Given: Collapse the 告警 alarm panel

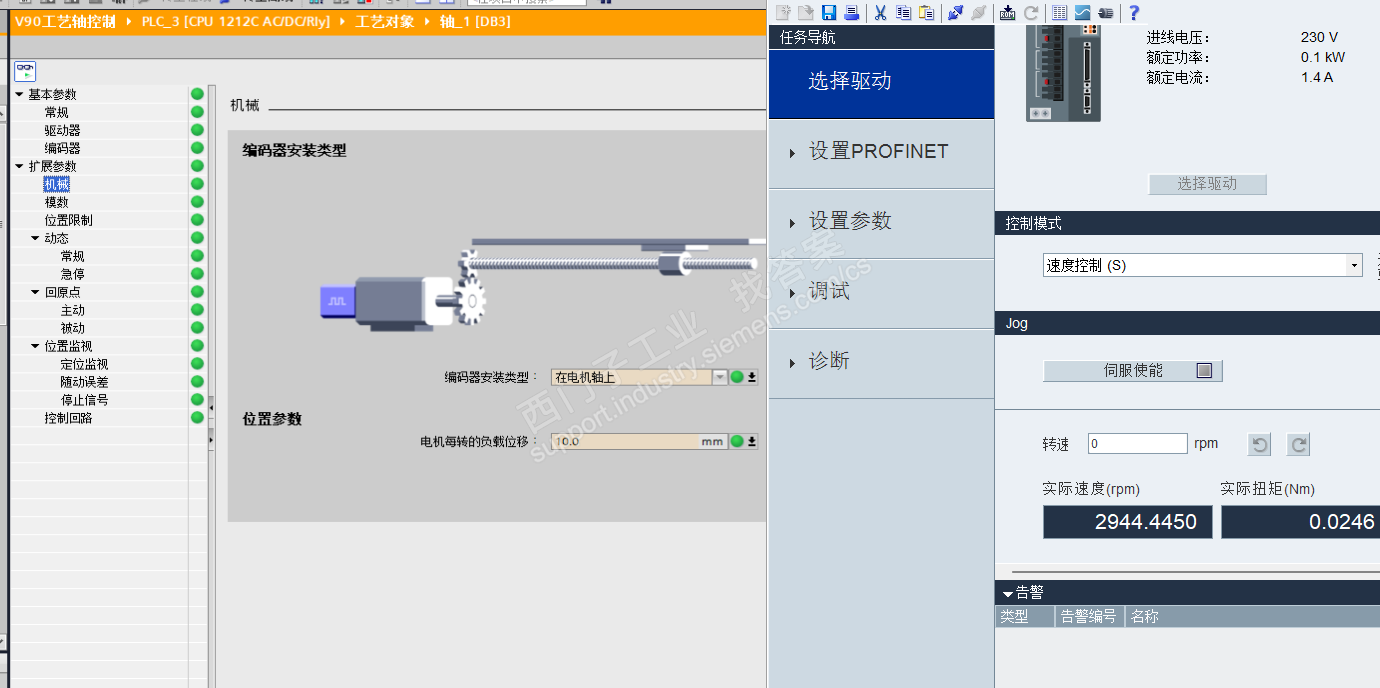Looking at the screenshot, I should coord(1008,593).
